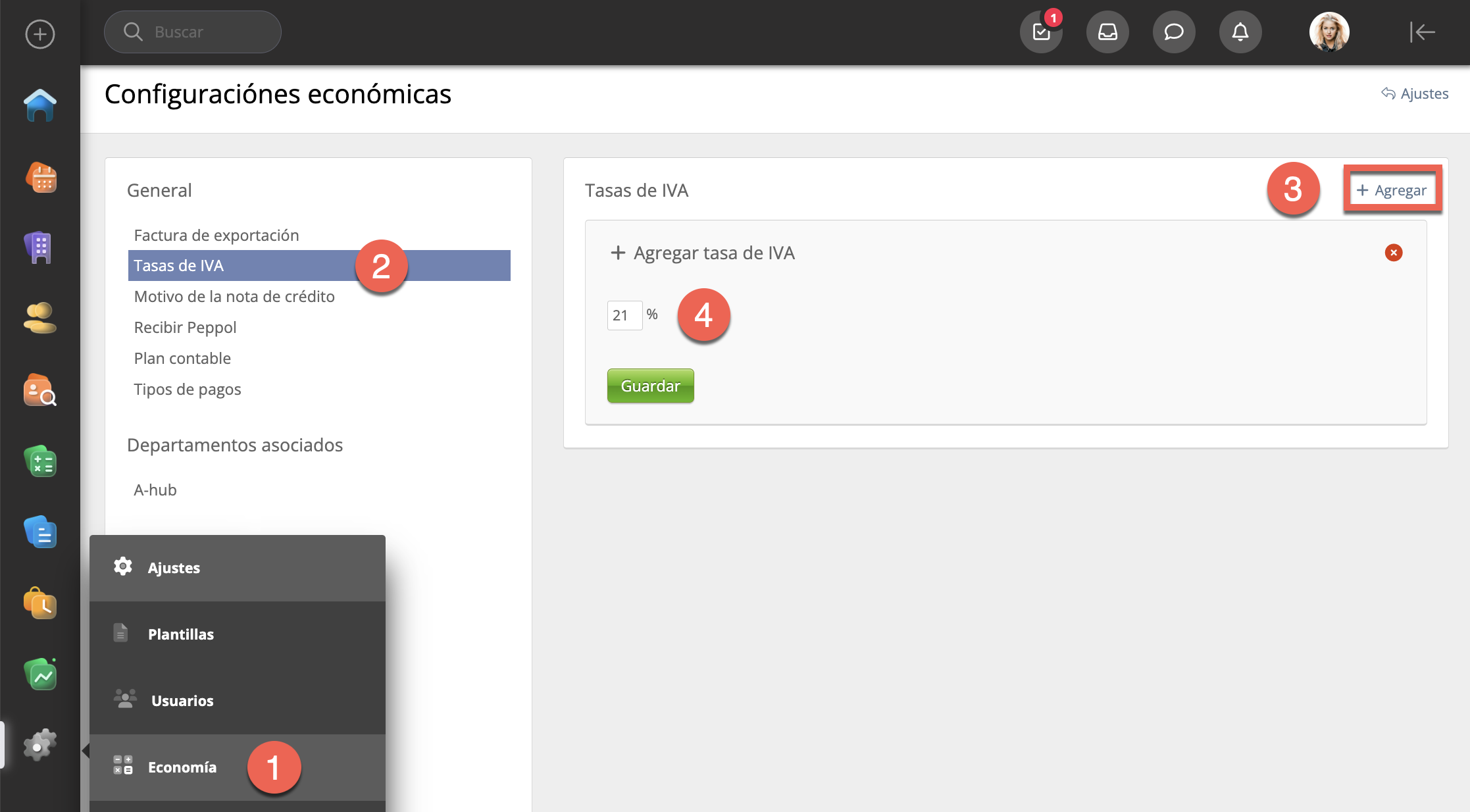
Task: Click the plus create icon top-left
Action: [40, 34]
